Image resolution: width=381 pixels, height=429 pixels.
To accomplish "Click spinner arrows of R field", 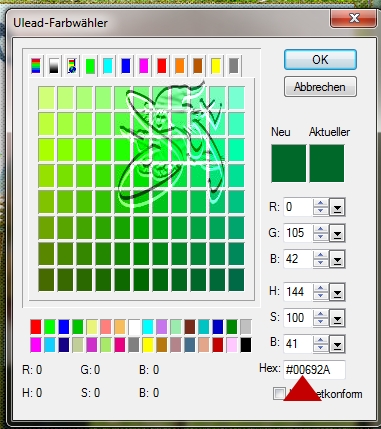I will 321,207.
